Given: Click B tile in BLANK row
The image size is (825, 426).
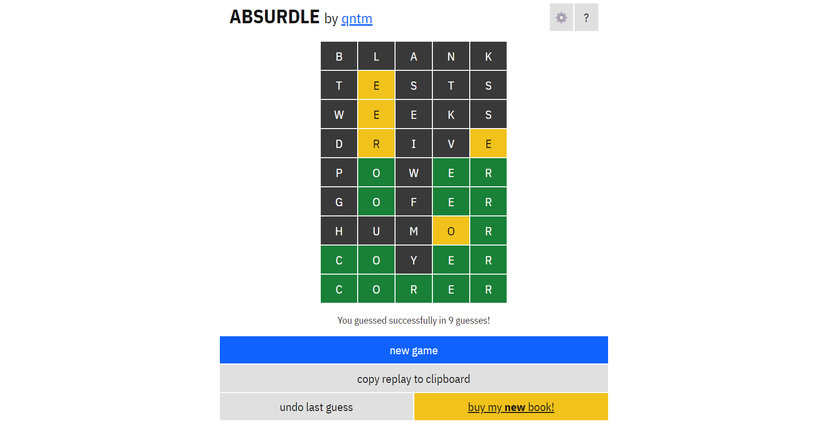Looking at the screenshot, I should coord(339,57).
